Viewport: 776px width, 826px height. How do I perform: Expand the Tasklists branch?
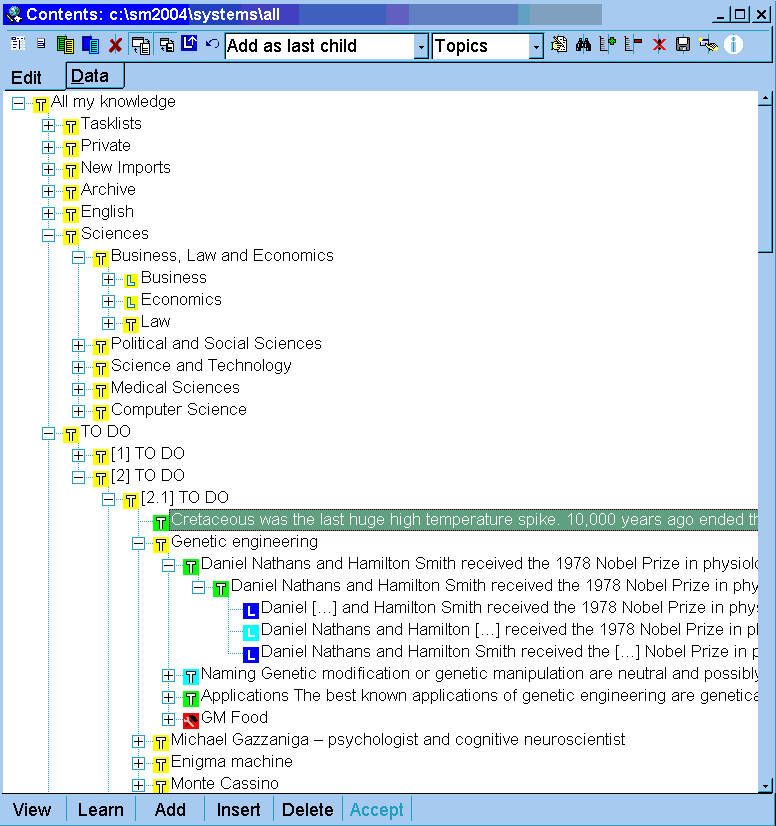click(49, 125)
